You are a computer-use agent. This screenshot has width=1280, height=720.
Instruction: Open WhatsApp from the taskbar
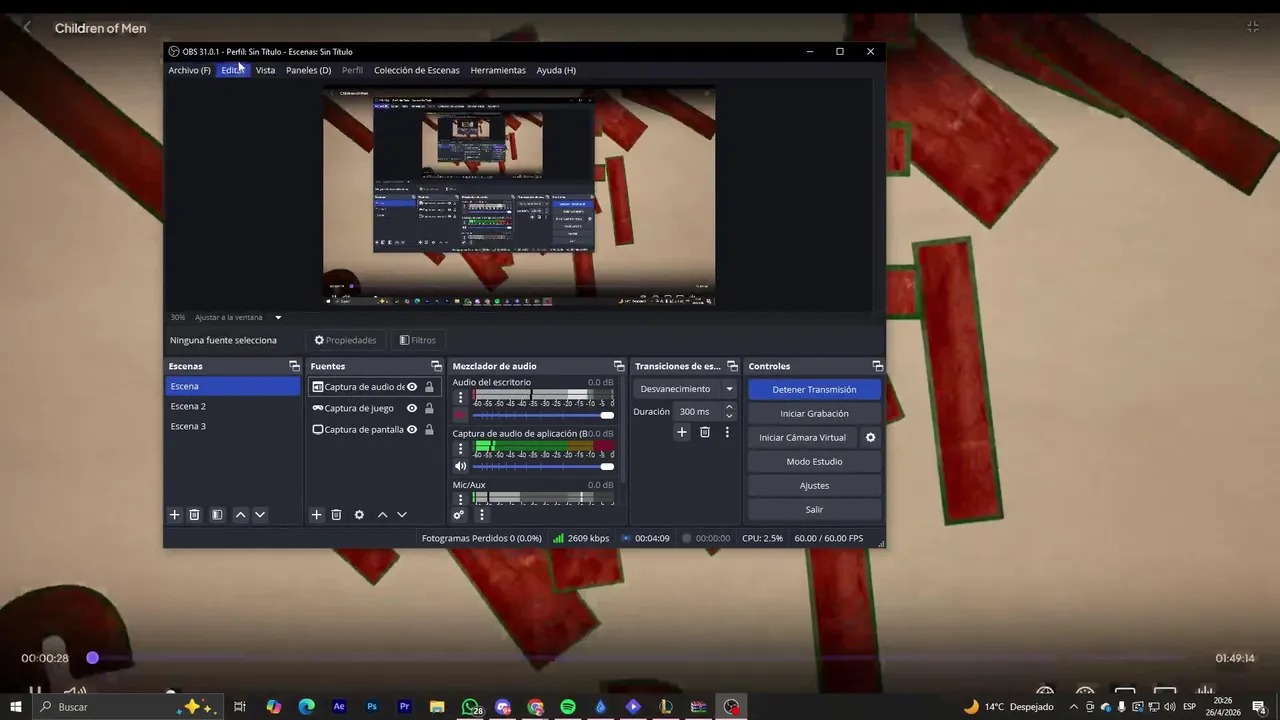(x=470, y=707)
